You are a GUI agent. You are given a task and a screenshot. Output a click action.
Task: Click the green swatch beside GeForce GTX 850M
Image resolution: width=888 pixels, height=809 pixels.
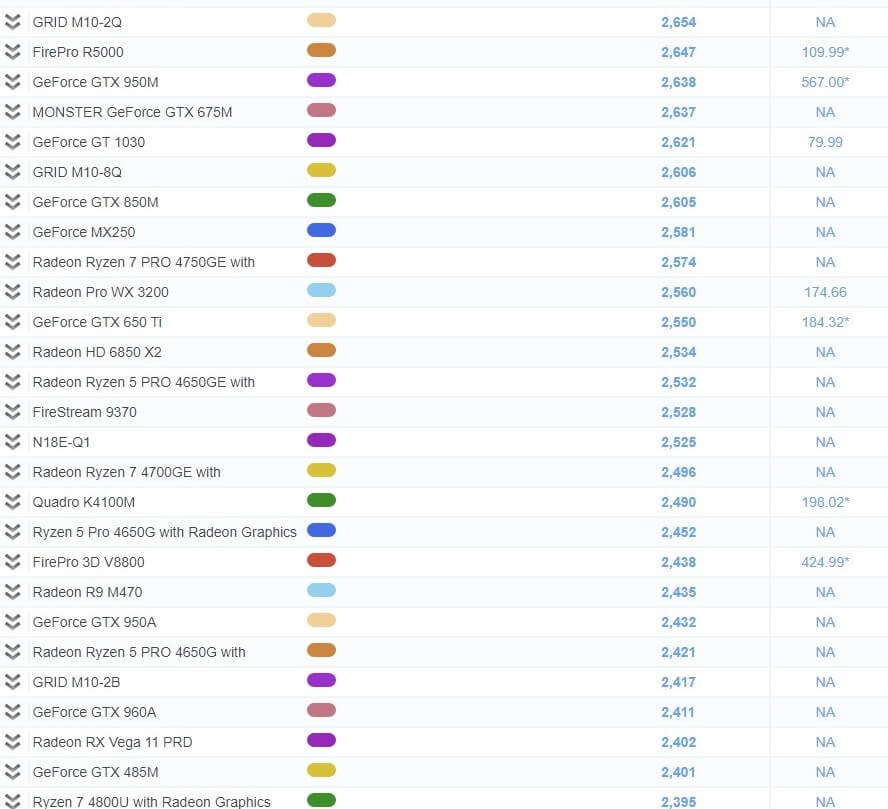pyautogui.click(x=321, y=200)
